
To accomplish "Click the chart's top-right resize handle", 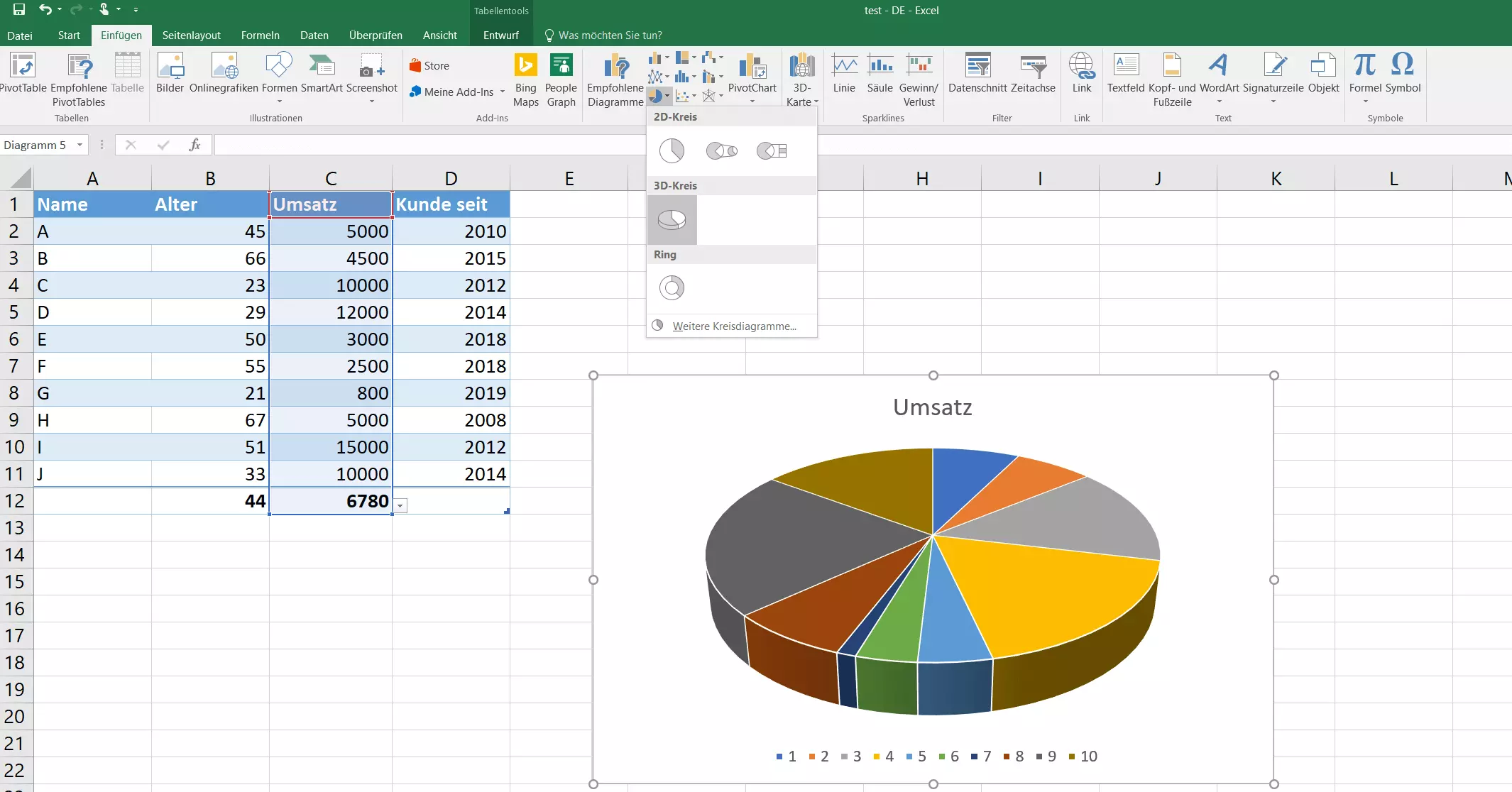I will (1274, 375).
